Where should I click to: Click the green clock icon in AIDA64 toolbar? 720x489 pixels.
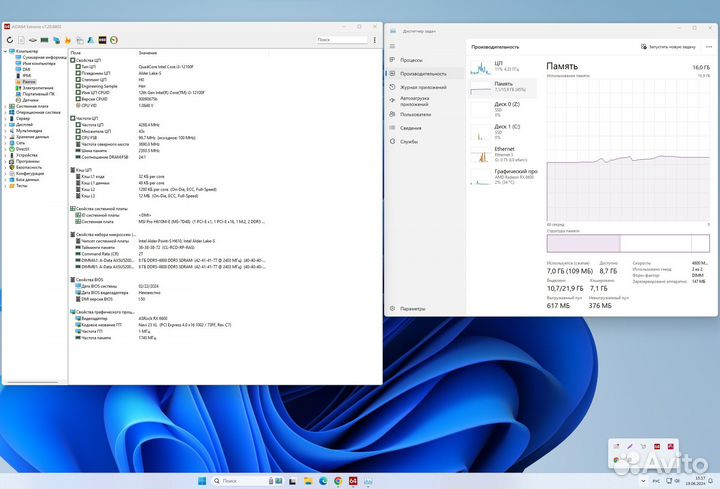[114, 40]
